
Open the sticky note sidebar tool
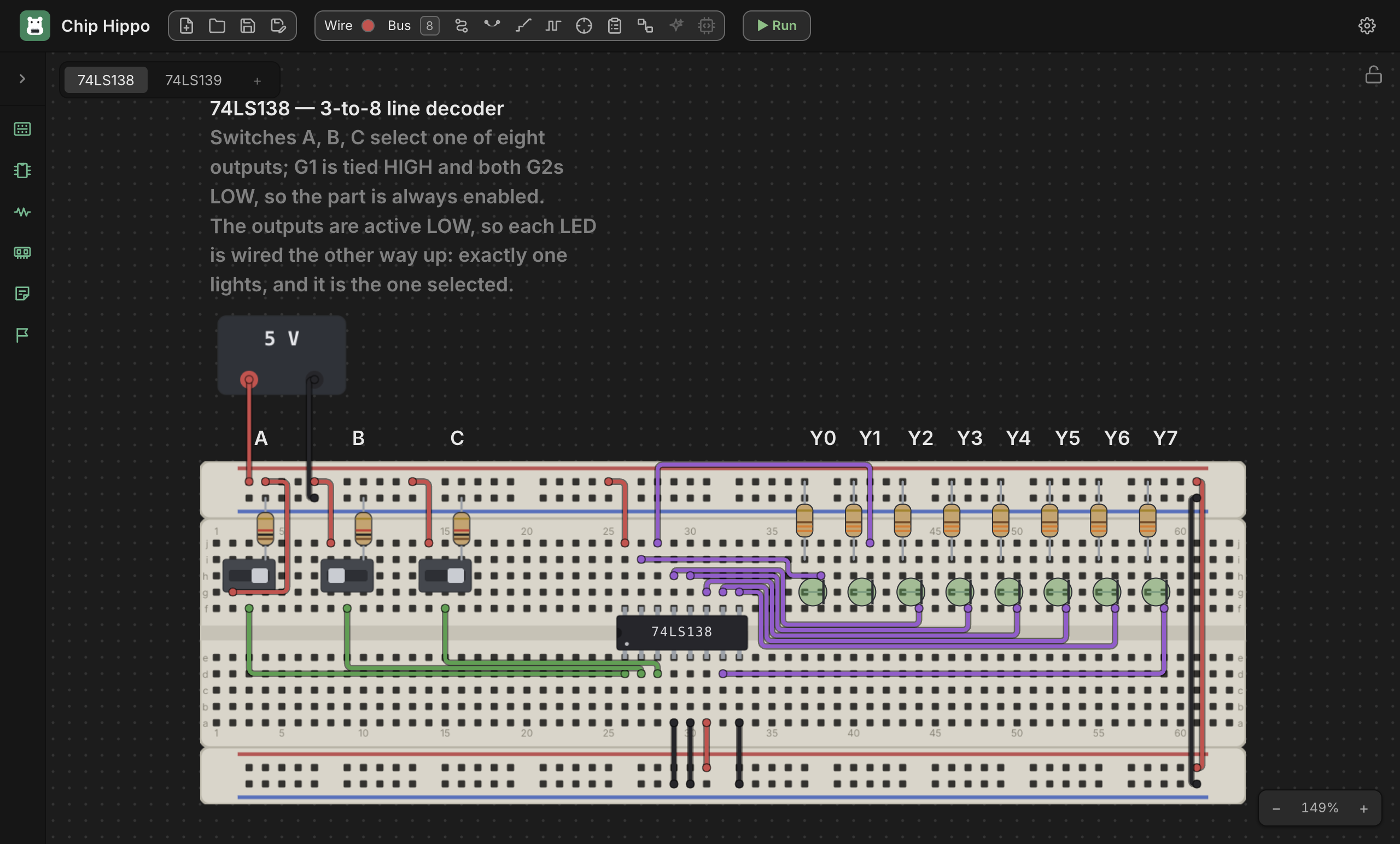(22, 294)
